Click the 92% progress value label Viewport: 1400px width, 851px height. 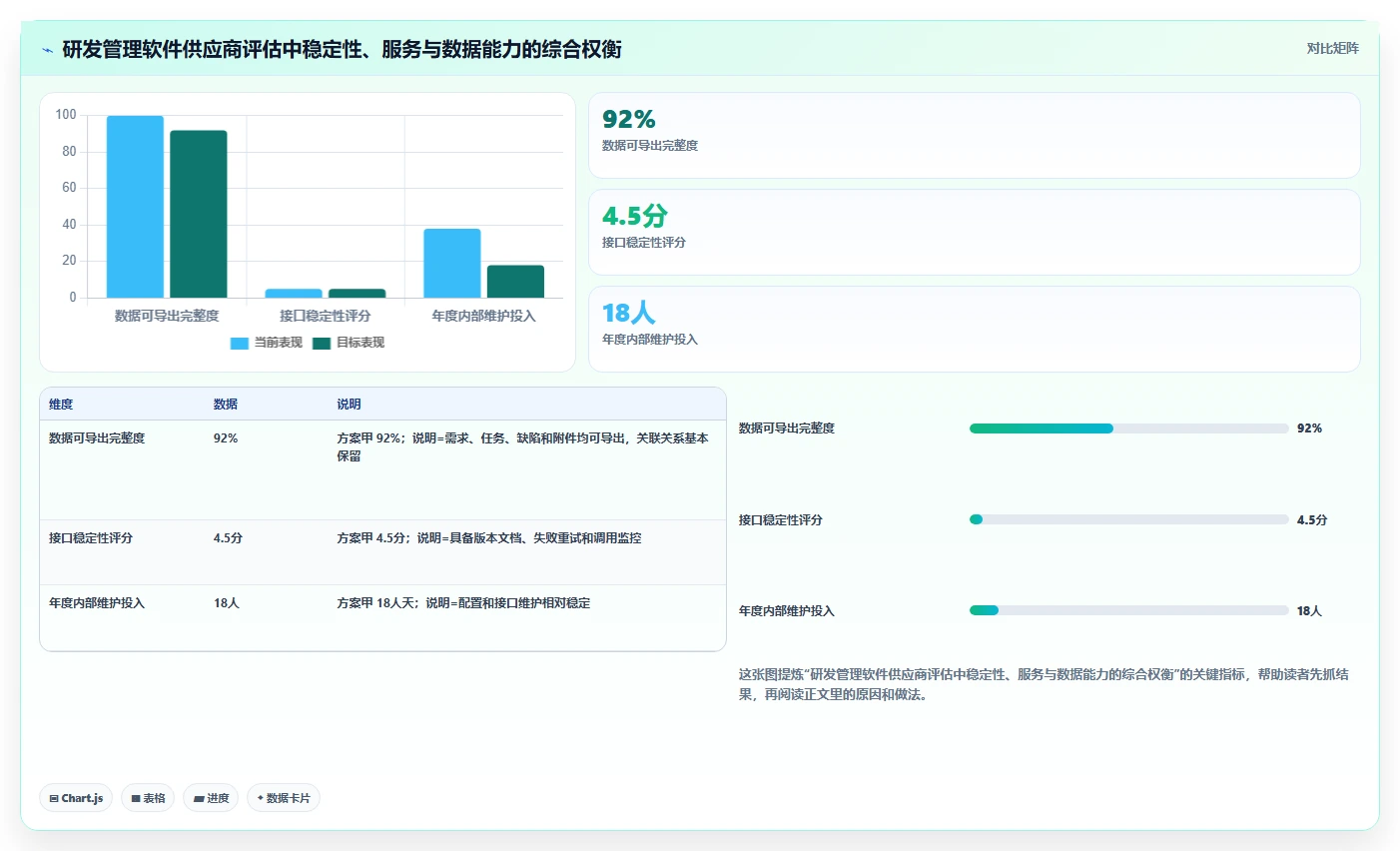pyautogui.click(x=1309, y=428)
